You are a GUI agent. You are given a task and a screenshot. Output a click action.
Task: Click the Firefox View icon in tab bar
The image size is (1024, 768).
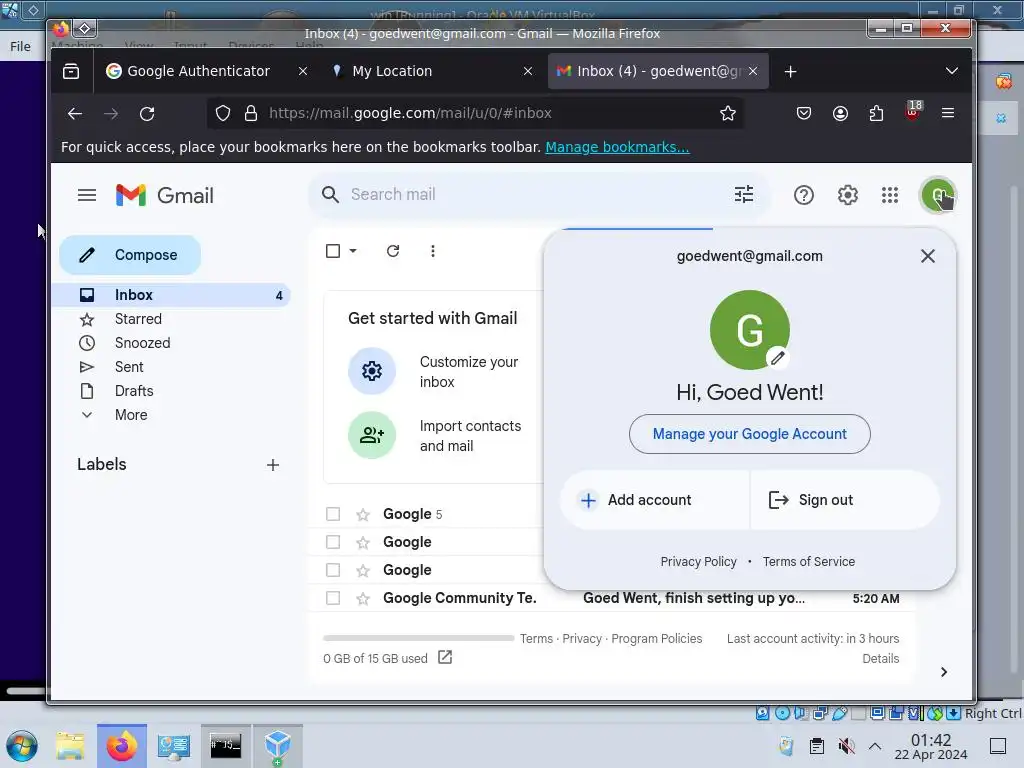[71, 71]
